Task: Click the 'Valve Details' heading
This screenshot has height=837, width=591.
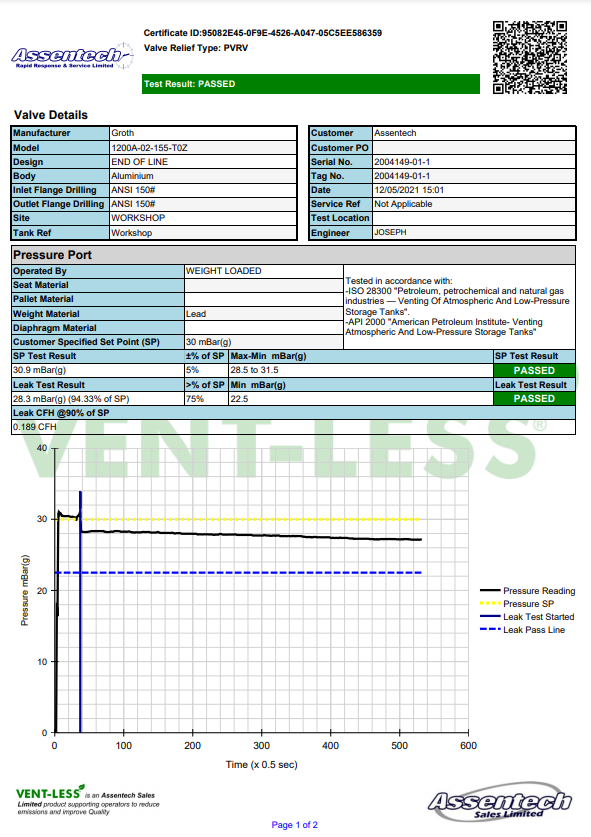Action: point(51,115)
